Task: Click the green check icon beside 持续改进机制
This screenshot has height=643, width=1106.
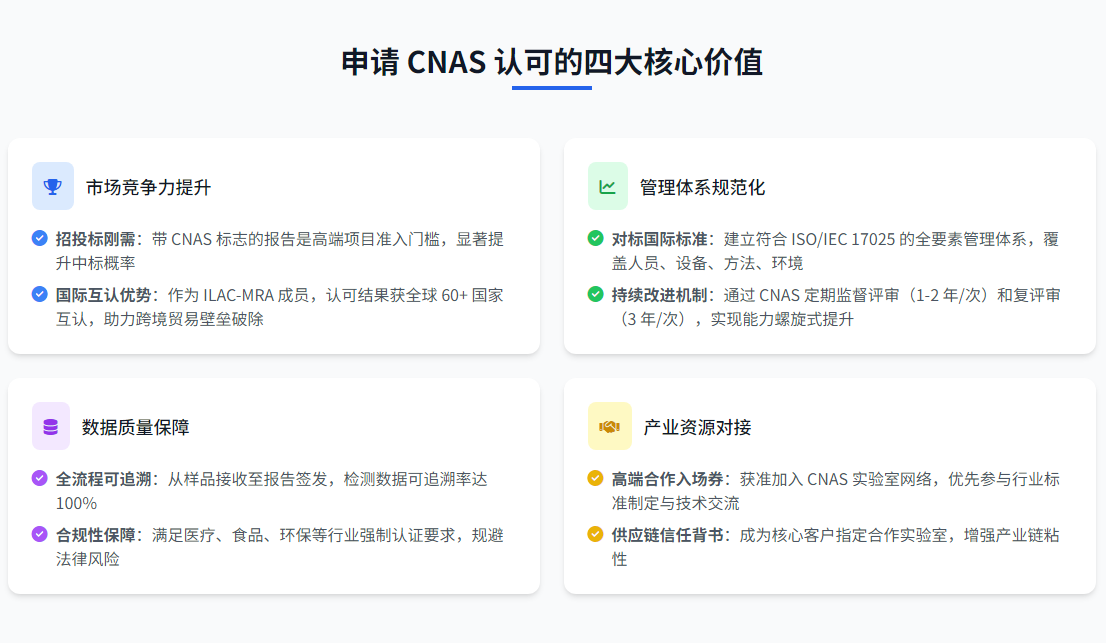Action: 596,294
